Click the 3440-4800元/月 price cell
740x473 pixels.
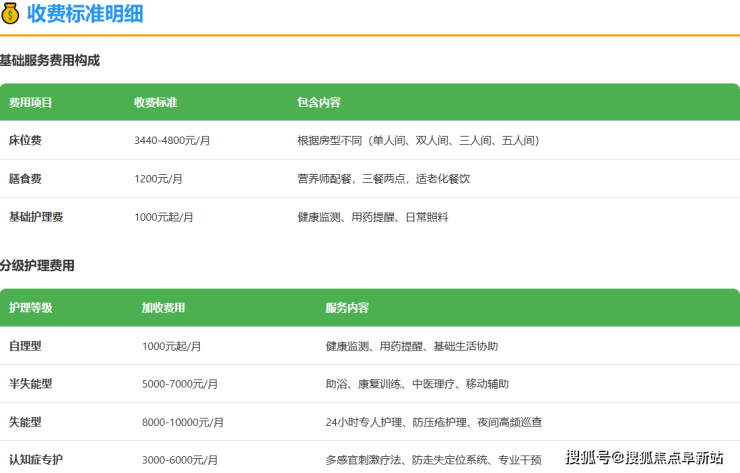coord(172,141)
